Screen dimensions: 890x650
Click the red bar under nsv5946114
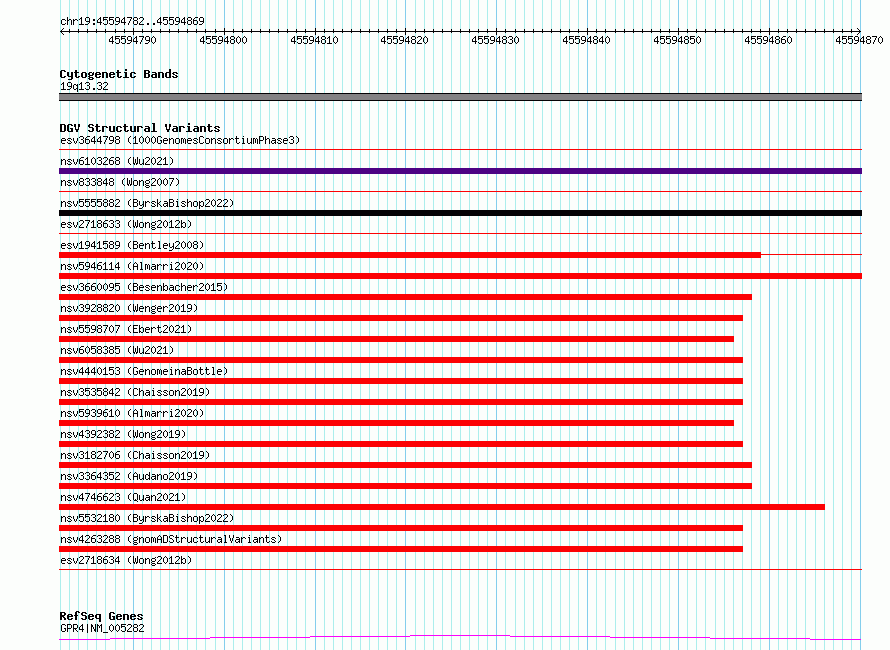tap(460, 276)
